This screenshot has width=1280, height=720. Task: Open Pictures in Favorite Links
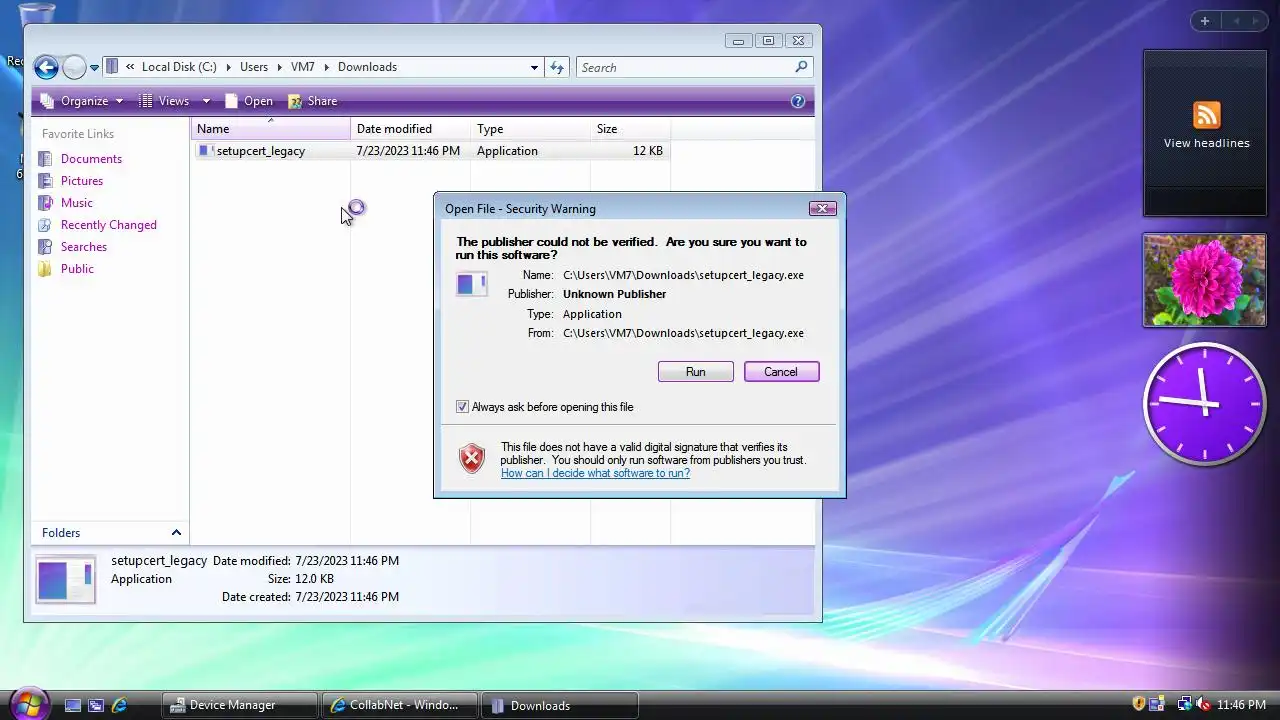coord(82,181)
